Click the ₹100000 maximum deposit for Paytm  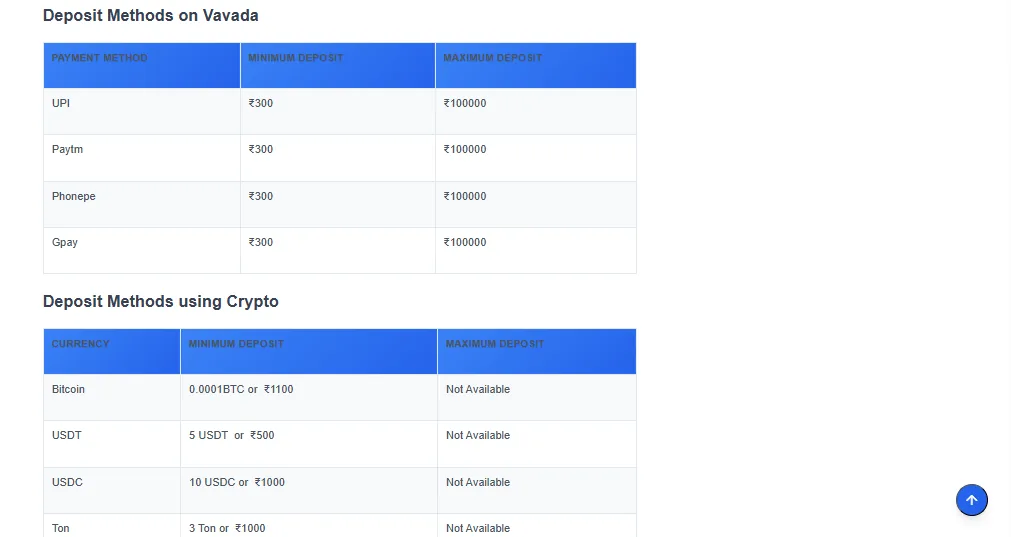click(536, 157)
